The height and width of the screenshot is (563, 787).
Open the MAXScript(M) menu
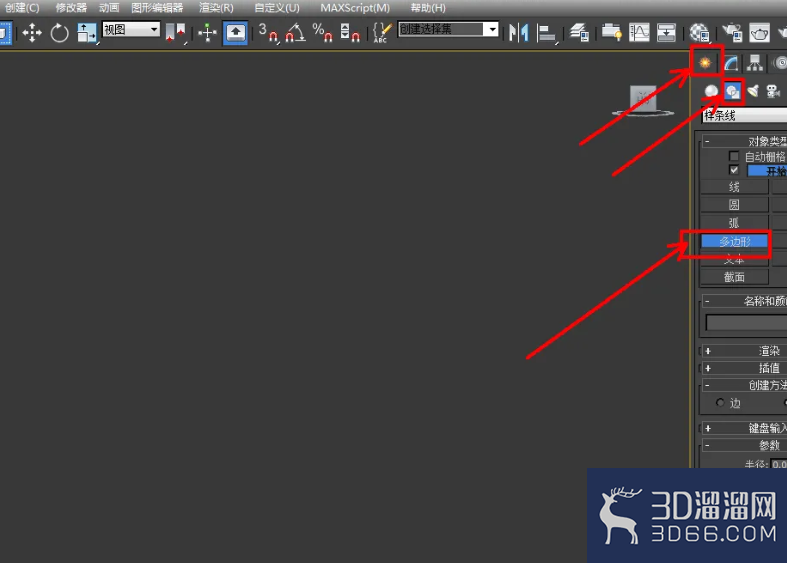click(355, 8)
